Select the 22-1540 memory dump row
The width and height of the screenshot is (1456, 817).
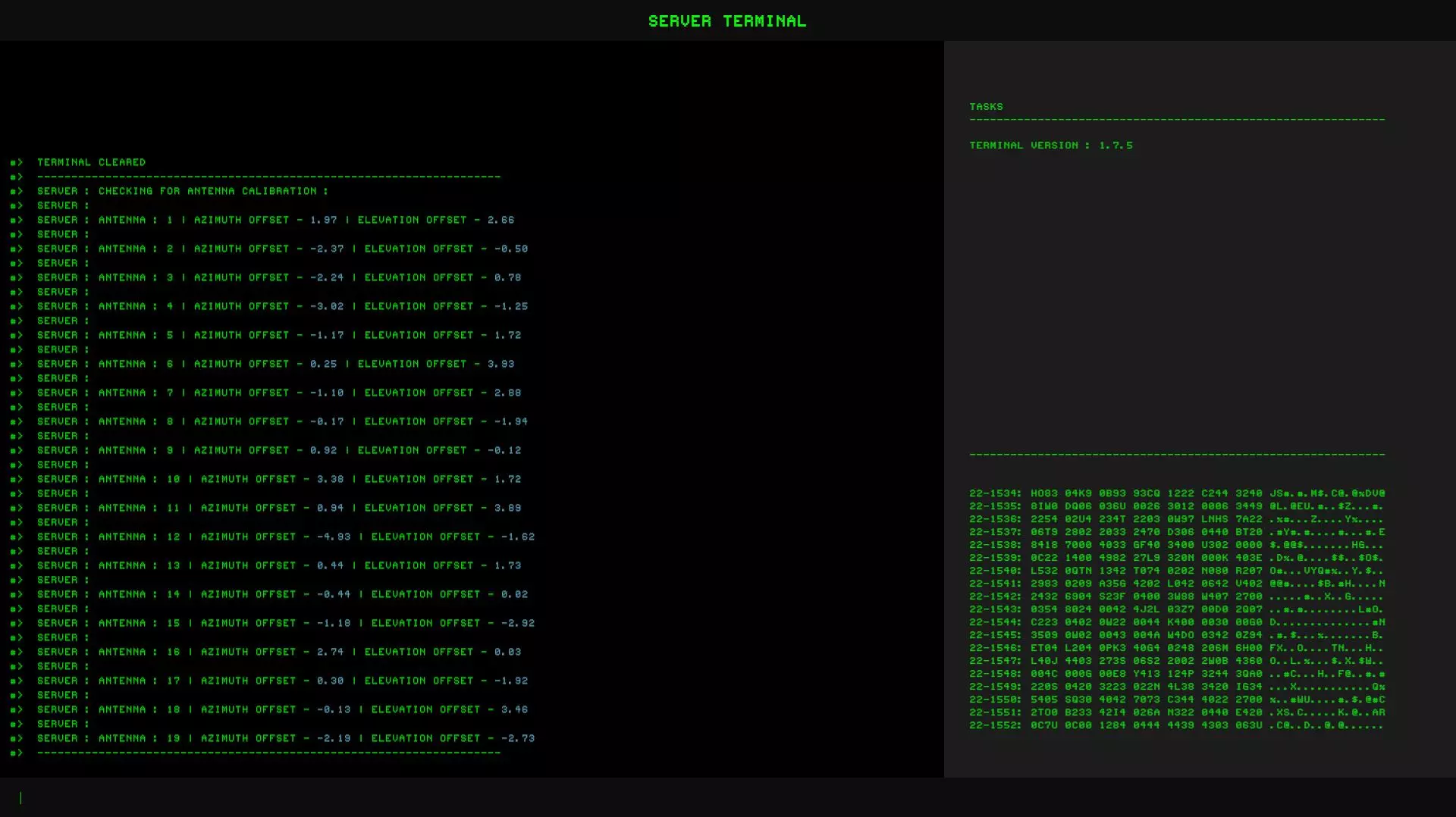click(1176, 571)
